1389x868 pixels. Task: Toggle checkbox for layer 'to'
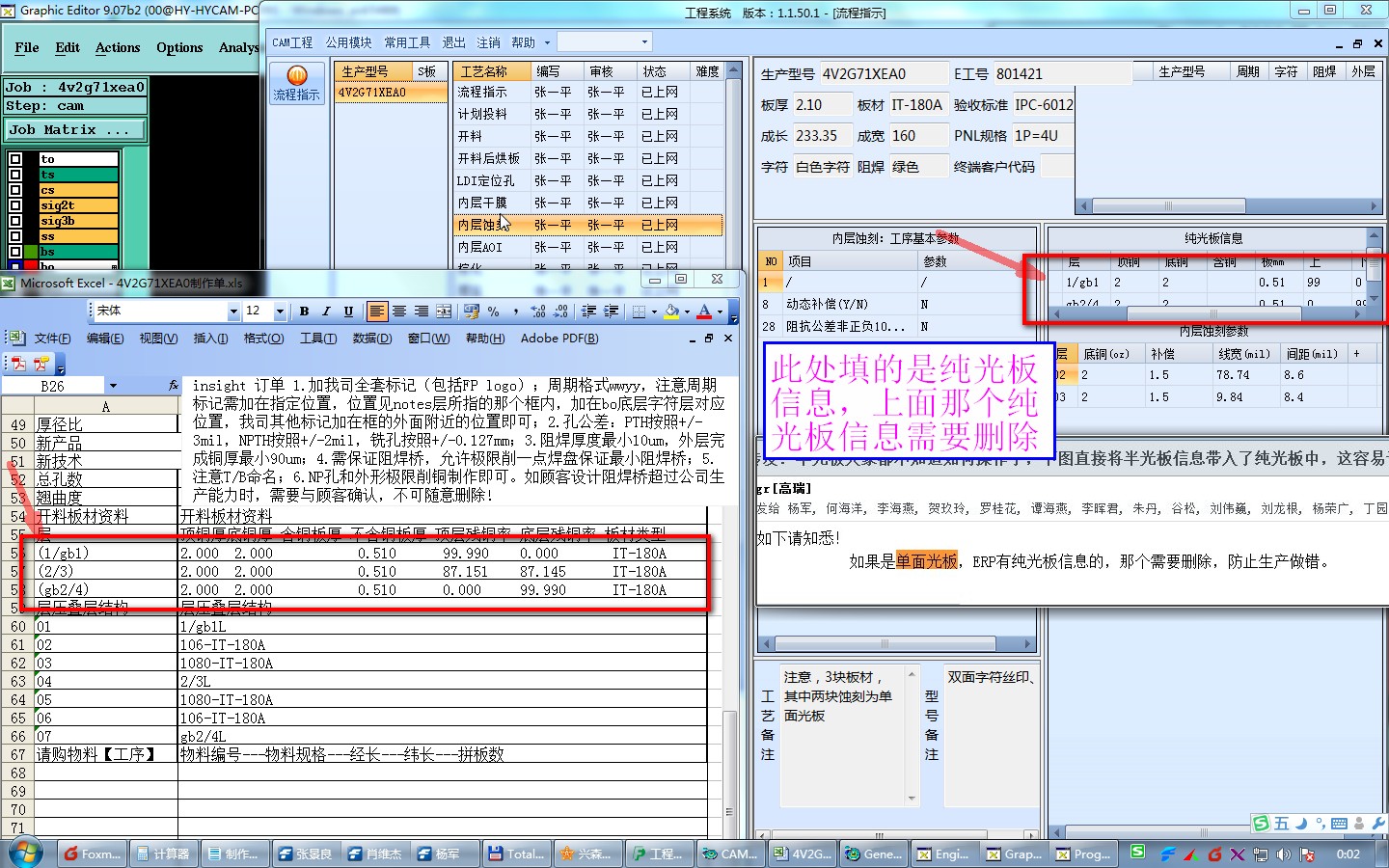coord(15,159)
